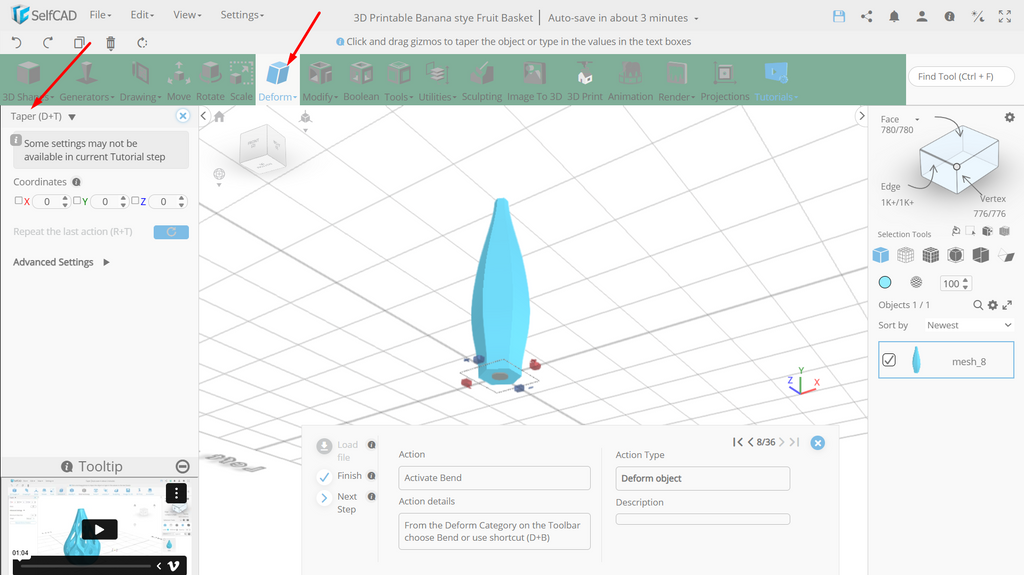
Task: Click the undo arrow icon
Action: 16,42
